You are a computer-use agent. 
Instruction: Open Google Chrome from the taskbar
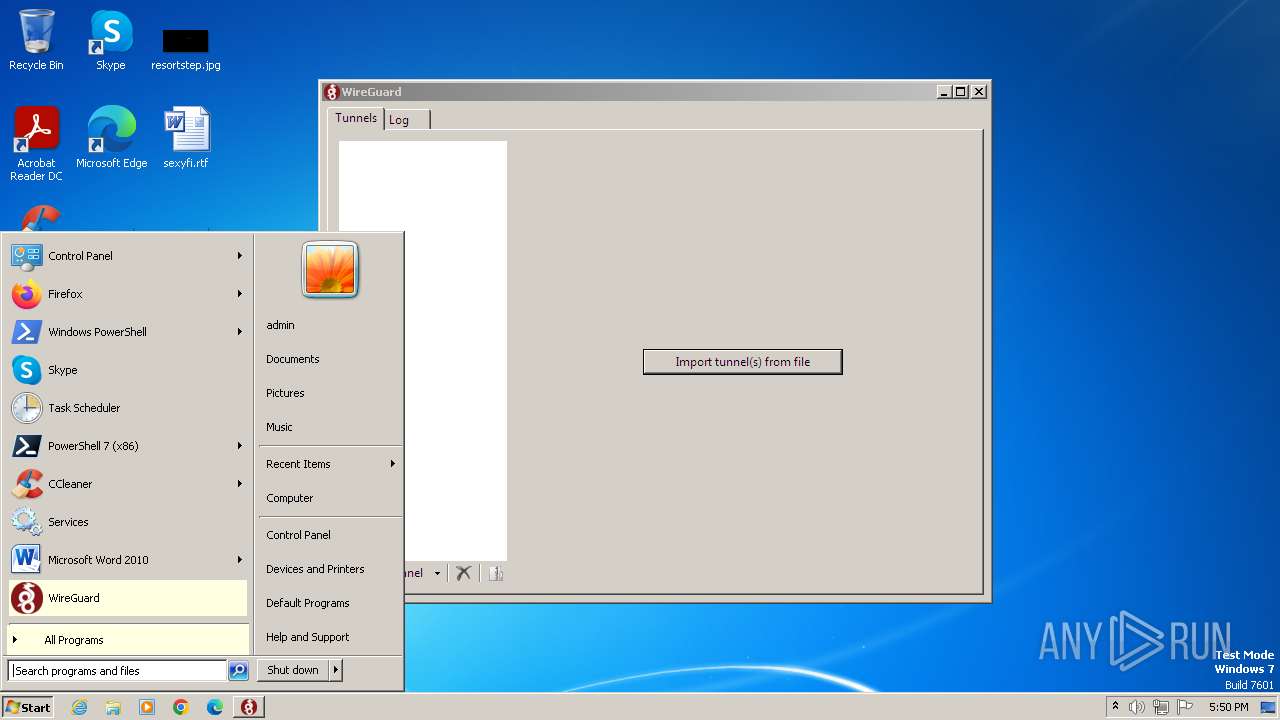point(181,707)
